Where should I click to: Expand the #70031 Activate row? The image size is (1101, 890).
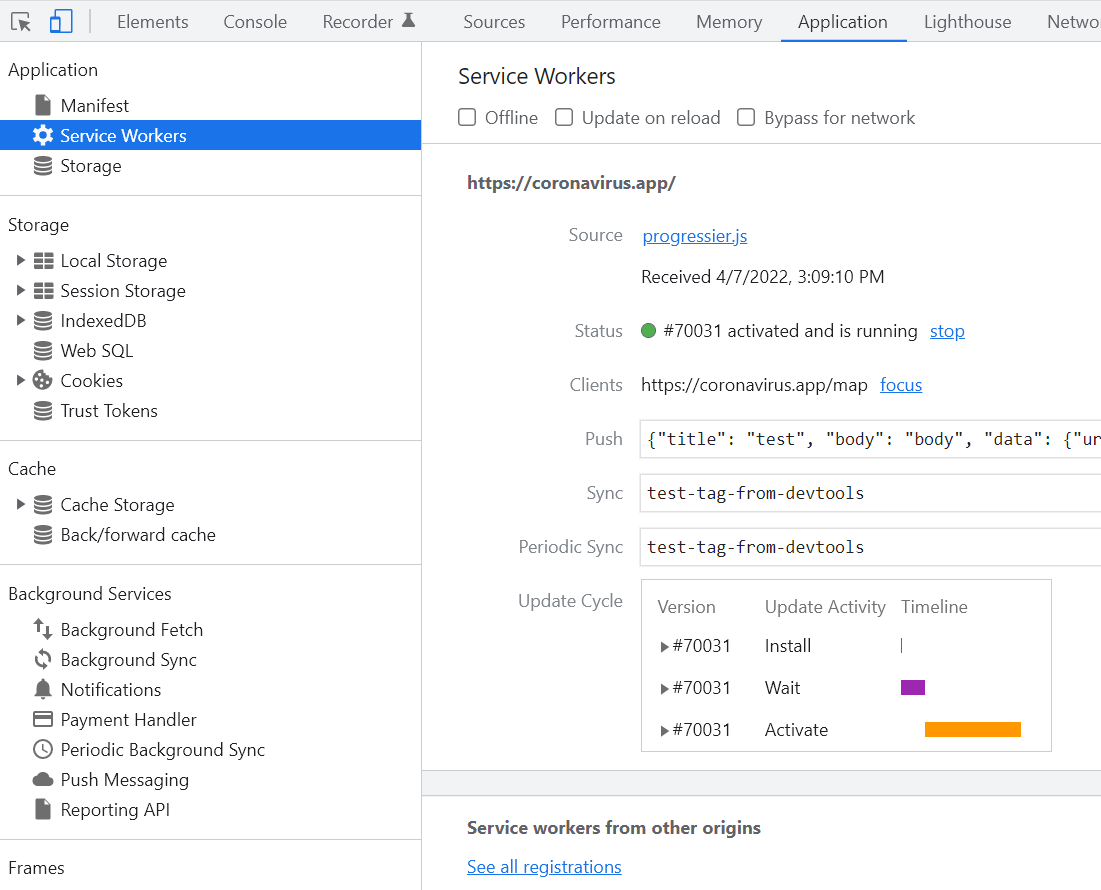(664, 731)
